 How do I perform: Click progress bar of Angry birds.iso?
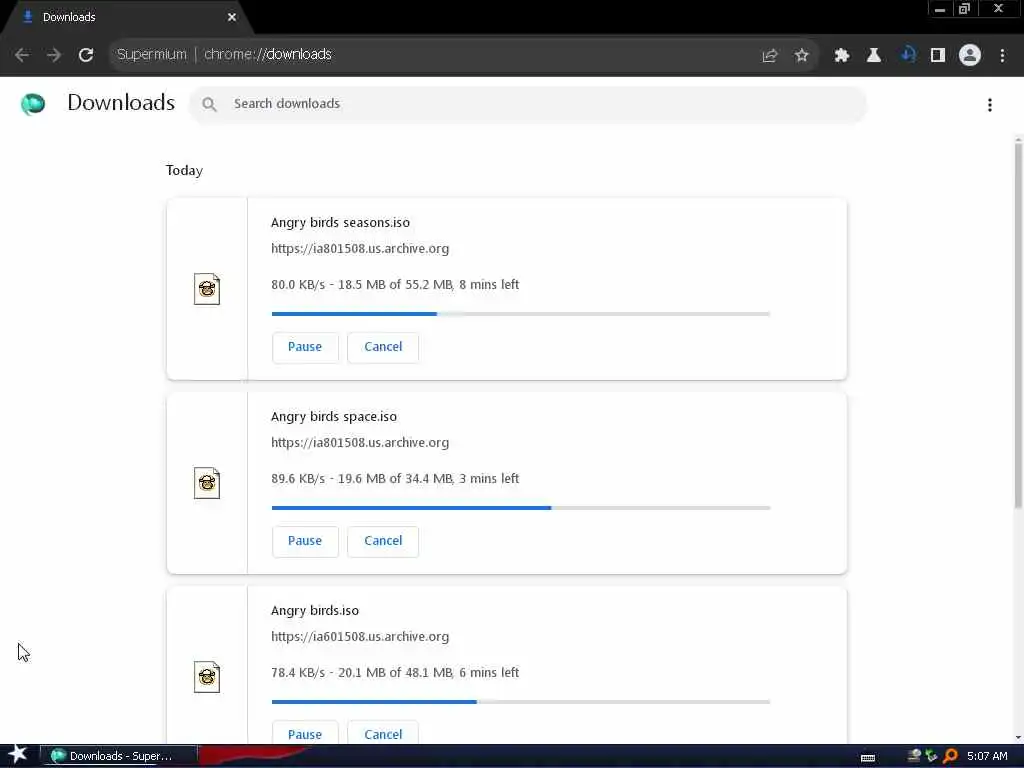521,702
